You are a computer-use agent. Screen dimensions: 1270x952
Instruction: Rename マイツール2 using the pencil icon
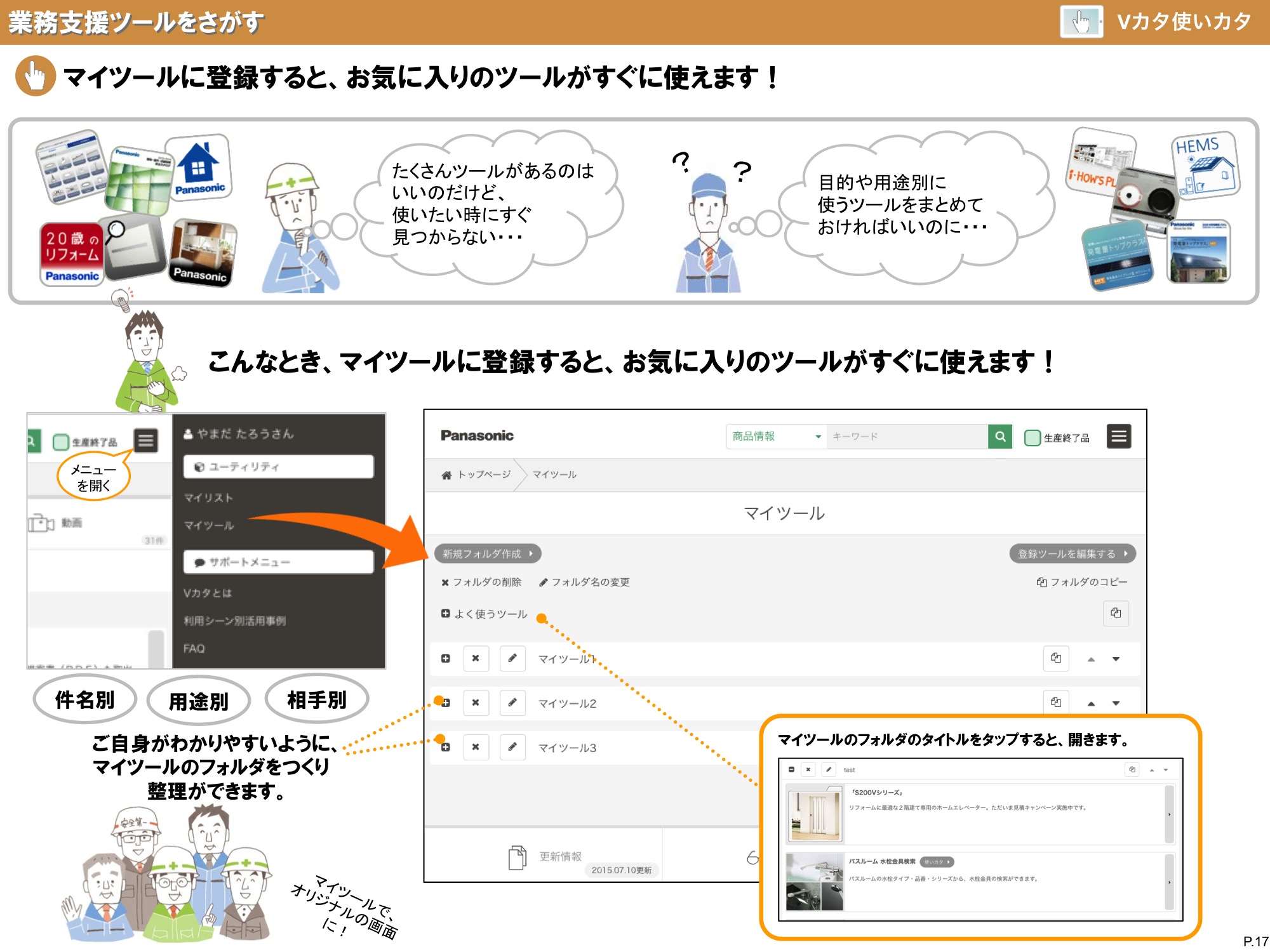(x=512, y=703)
